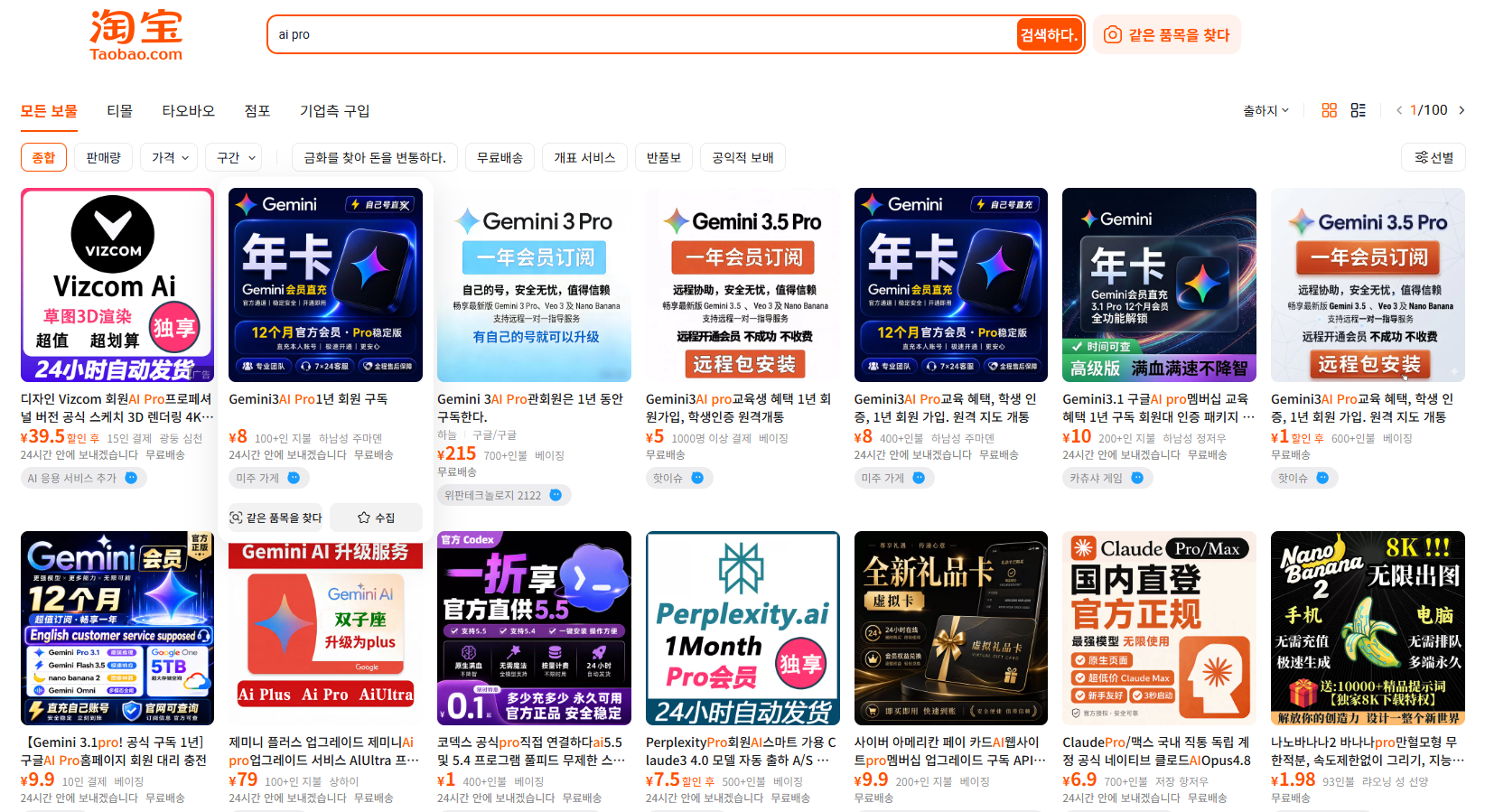Toggle the 반품보 filter chip
This screenshot has height=812, width=1485.
[x=664, y=157]
